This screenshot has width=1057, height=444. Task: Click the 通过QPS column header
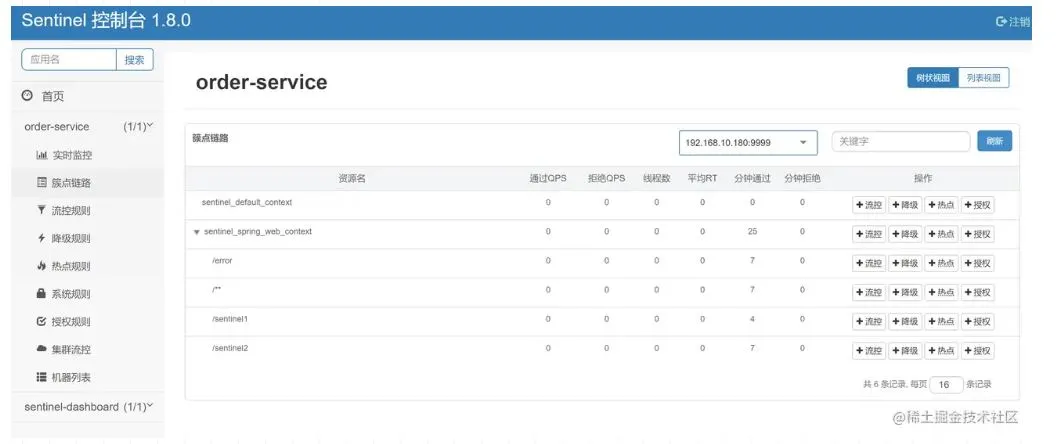click(x=548, y=179)
